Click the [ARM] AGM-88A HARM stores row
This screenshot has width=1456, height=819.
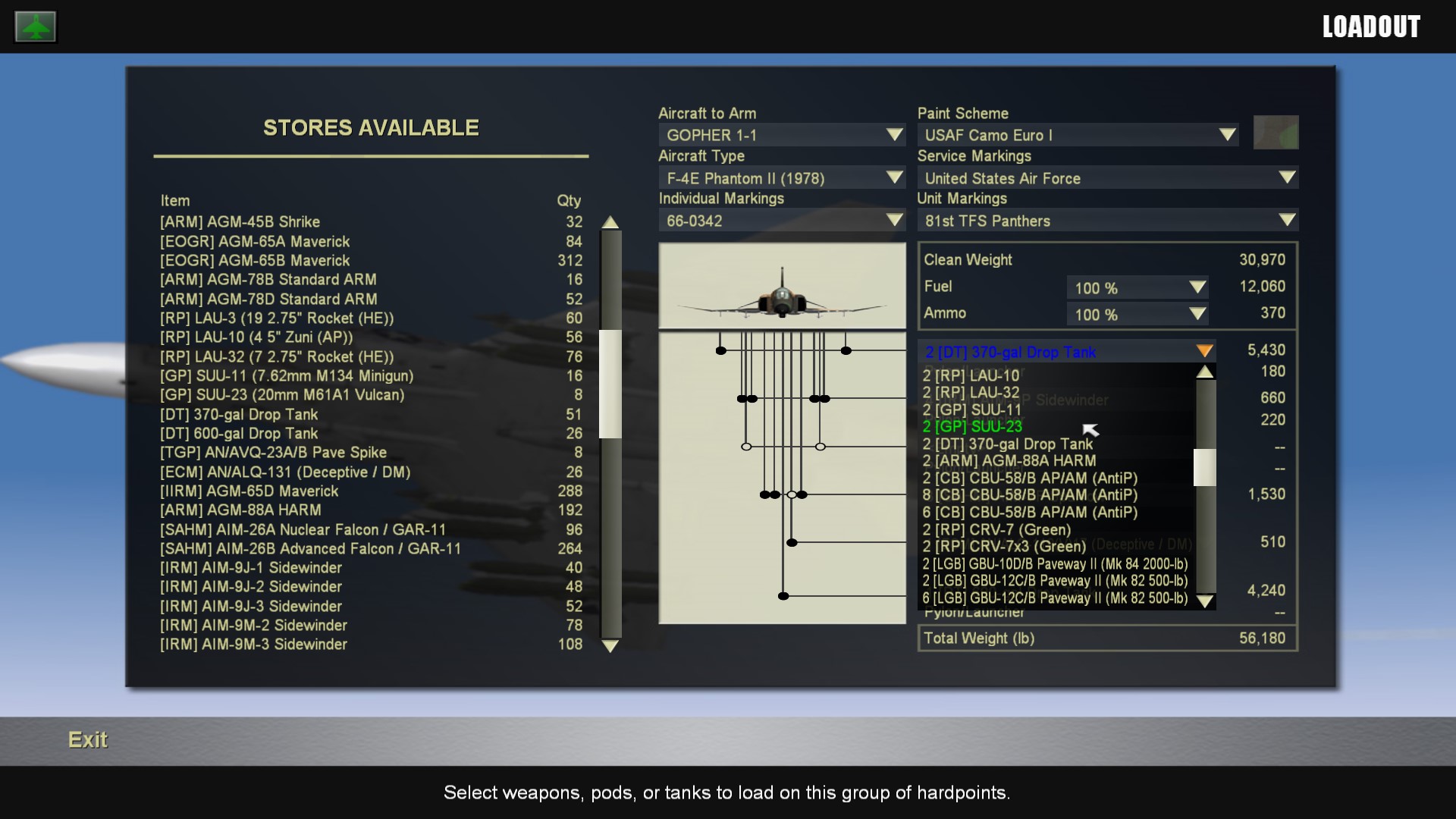pyautogui.click(x=371, y=510)
